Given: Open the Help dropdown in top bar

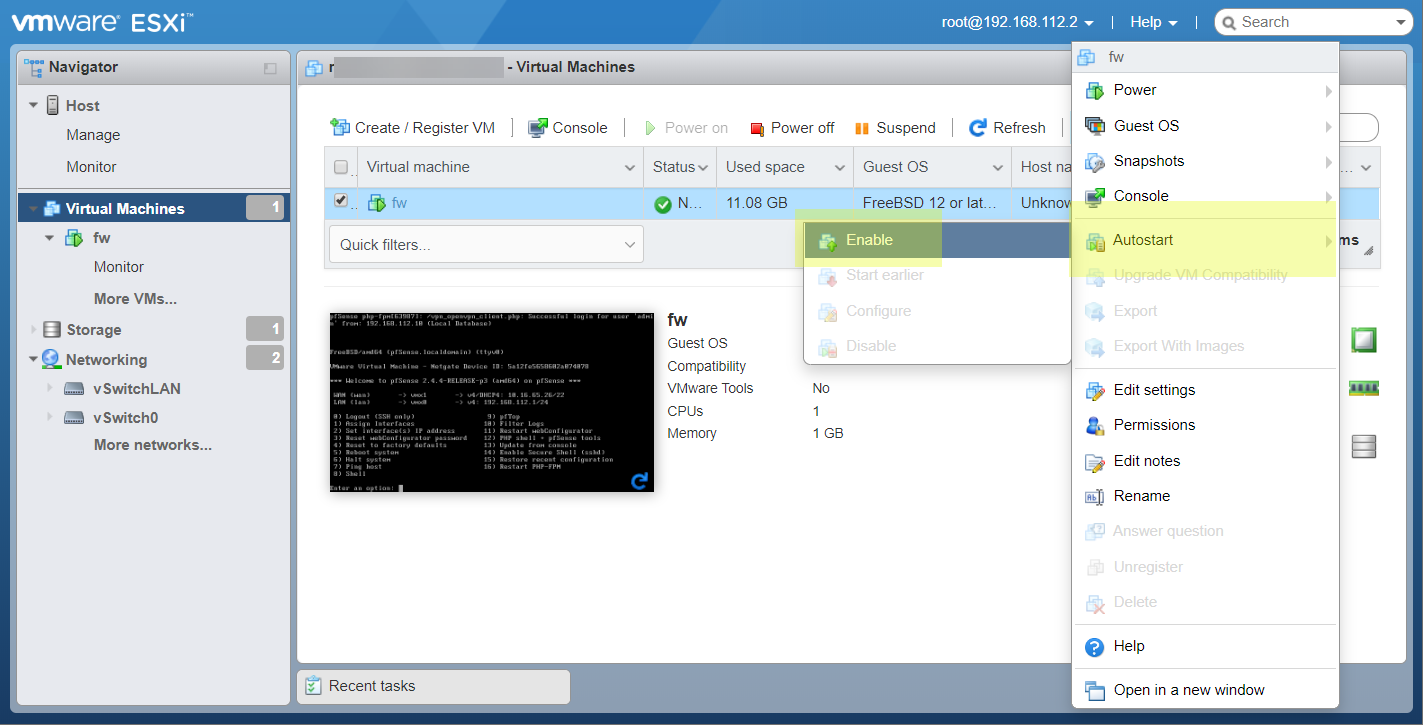Looking at the screenshot, I should pyautogui.click(x=1154, y=22).
